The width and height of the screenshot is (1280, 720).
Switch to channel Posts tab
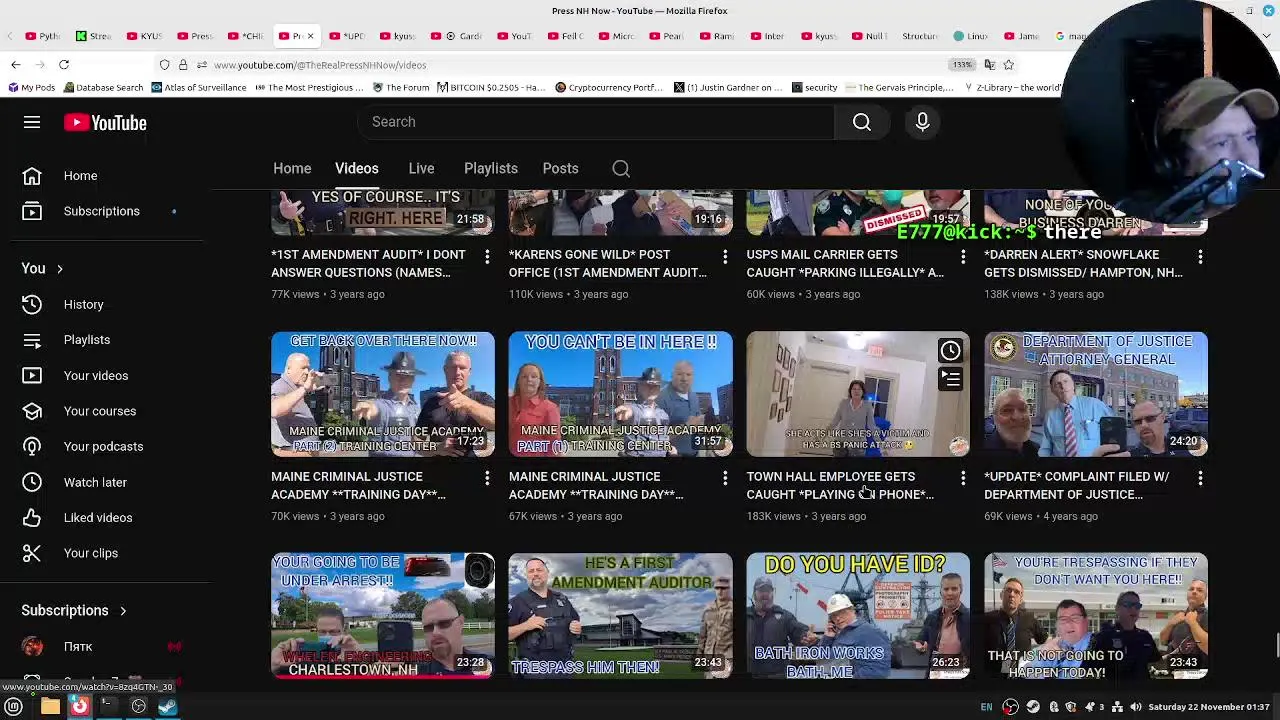pos(560,169)
